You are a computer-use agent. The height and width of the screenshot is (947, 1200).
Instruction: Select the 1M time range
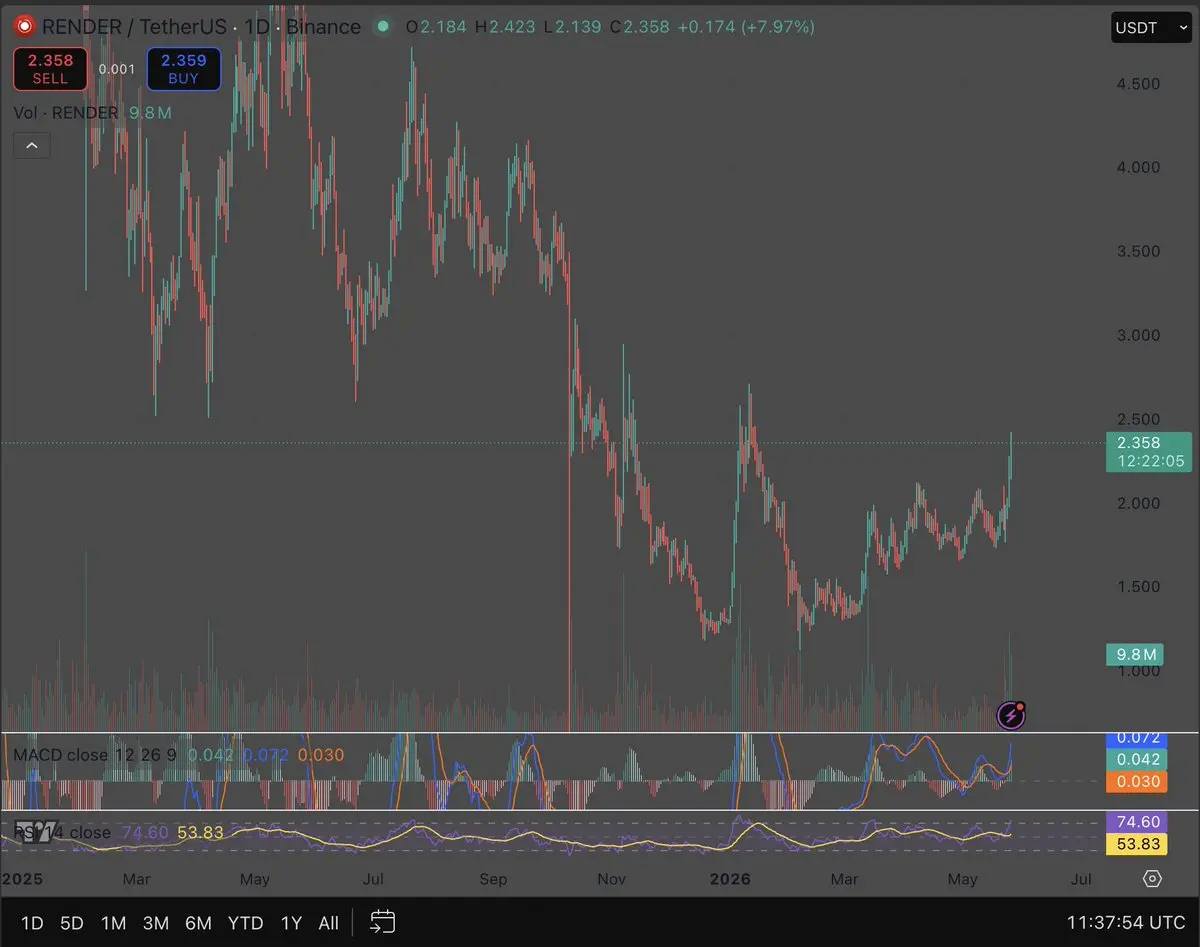[113, 923]
